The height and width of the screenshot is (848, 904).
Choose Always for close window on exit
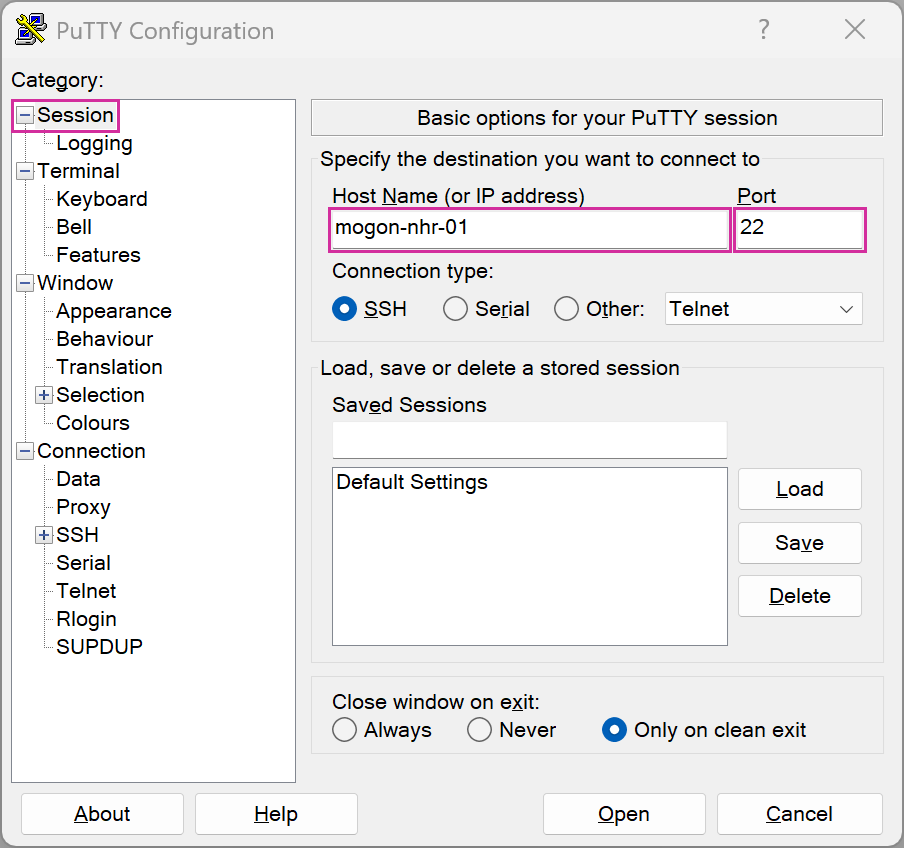[x=345, y=730]
